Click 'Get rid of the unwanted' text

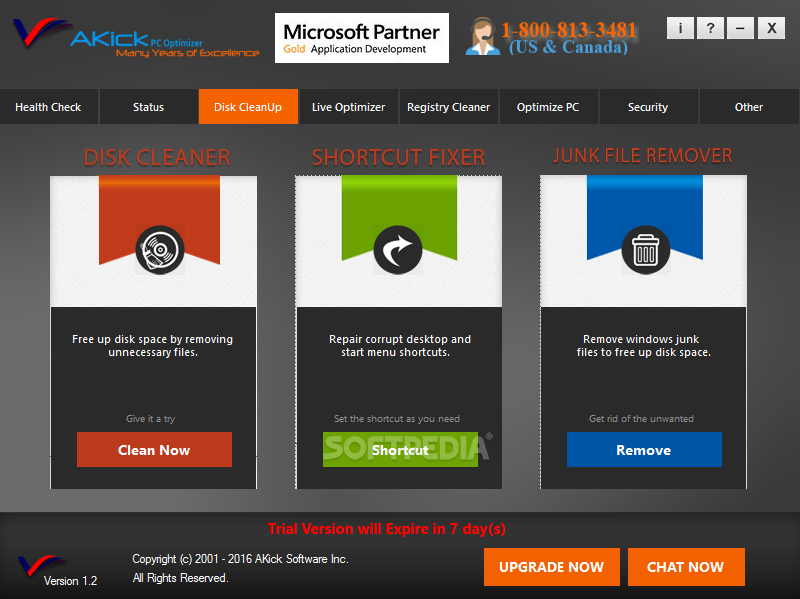point(641,419)
